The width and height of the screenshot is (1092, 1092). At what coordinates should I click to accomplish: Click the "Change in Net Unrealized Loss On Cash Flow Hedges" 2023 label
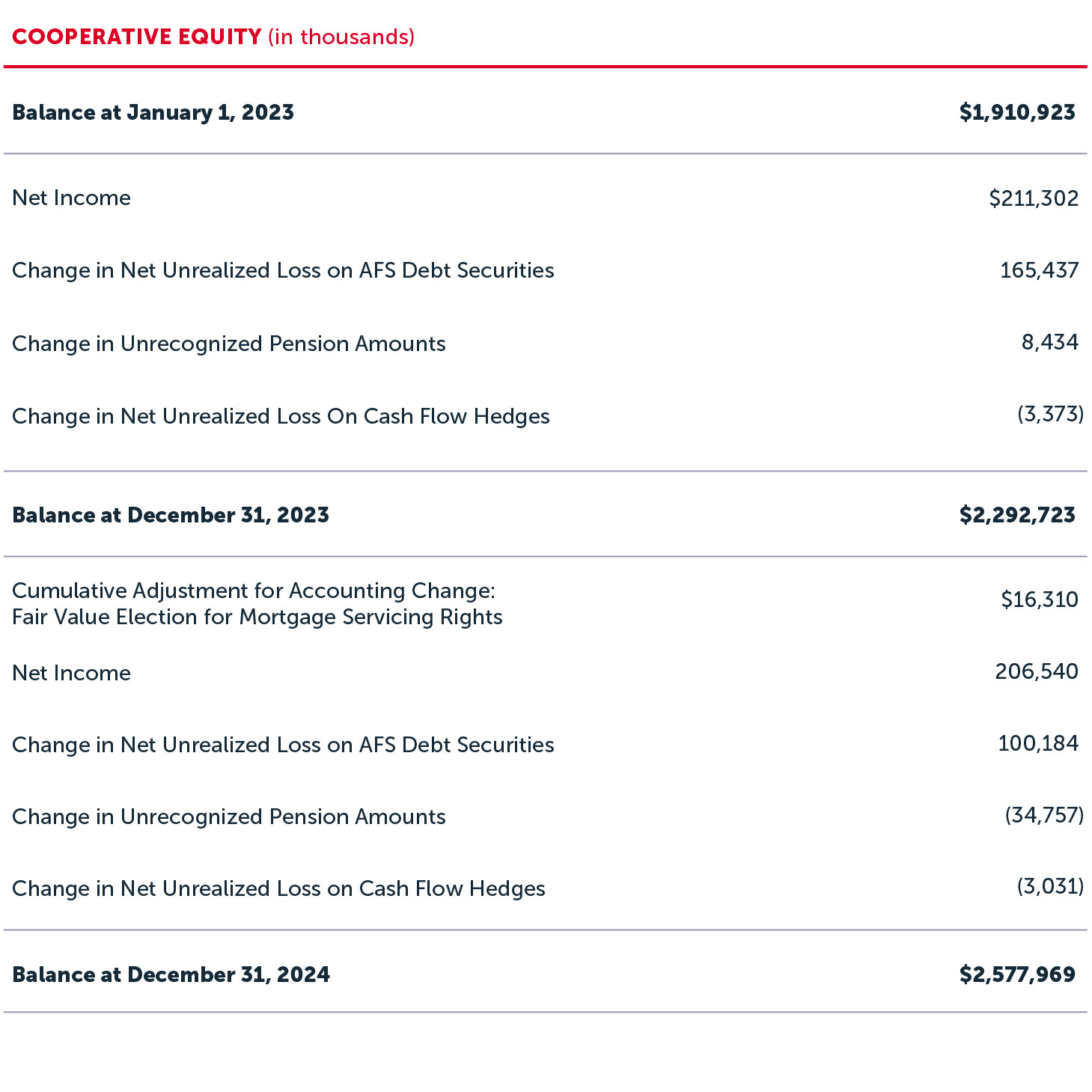tap(281, 416)
